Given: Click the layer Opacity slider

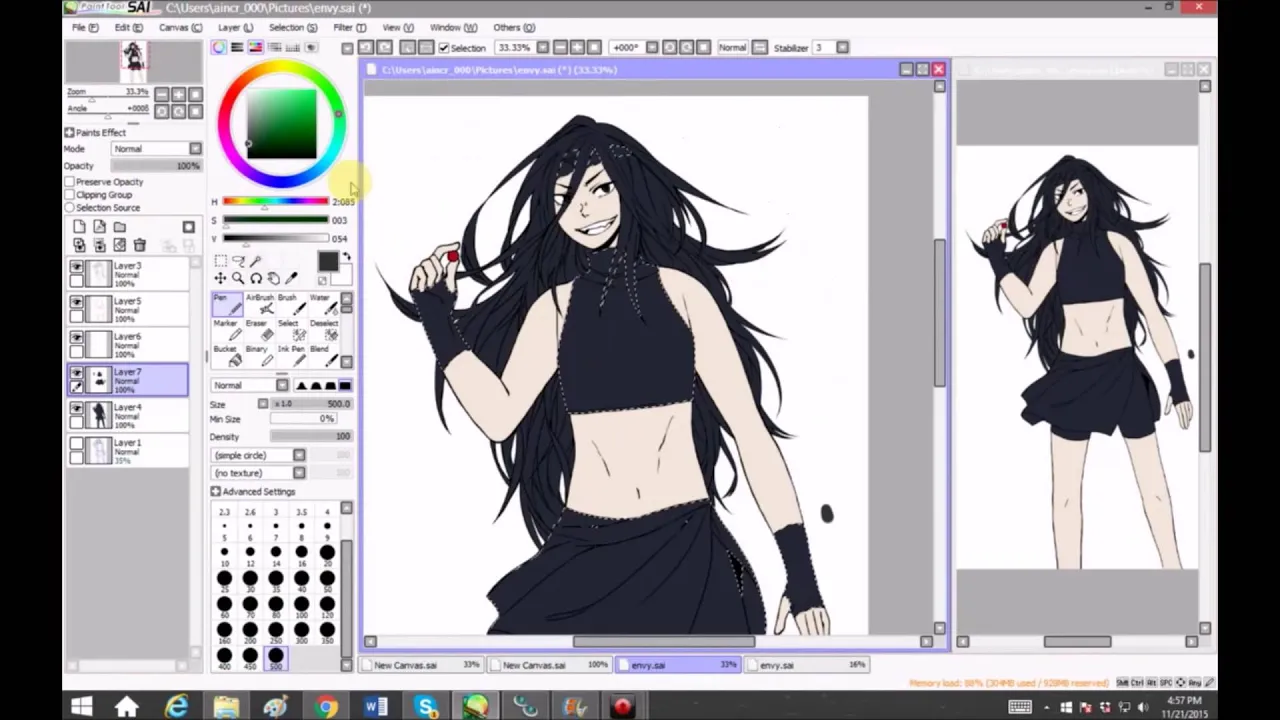Looking at the screenshot, I should pyautogui.click(x=155, y=166).
